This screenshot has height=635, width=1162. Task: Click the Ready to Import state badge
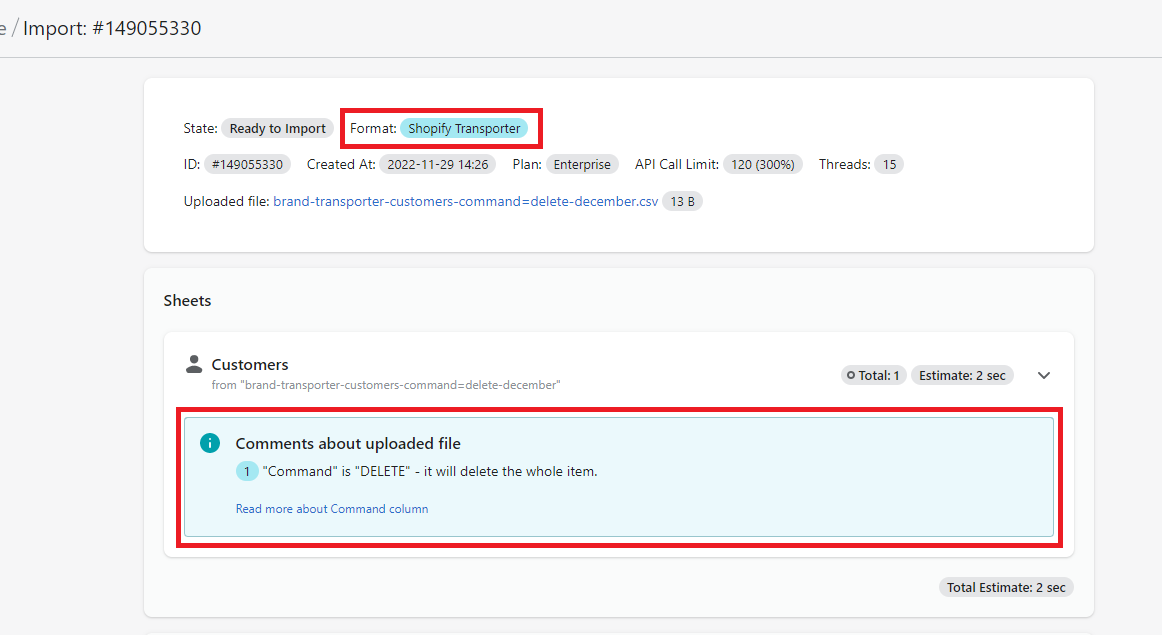(277, 128)
